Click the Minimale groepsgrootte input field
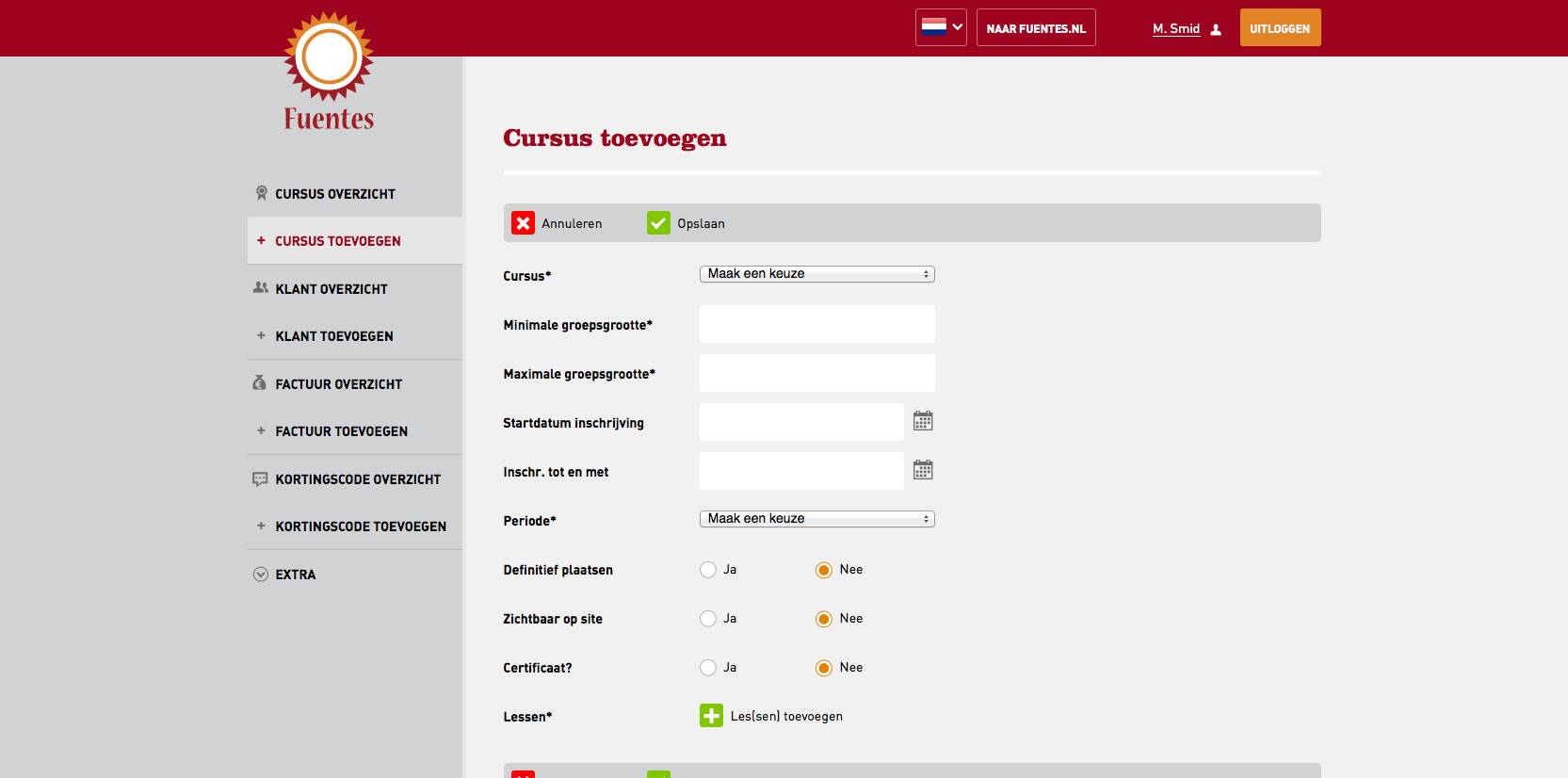 pyautogui.click(x=816, y=324)
